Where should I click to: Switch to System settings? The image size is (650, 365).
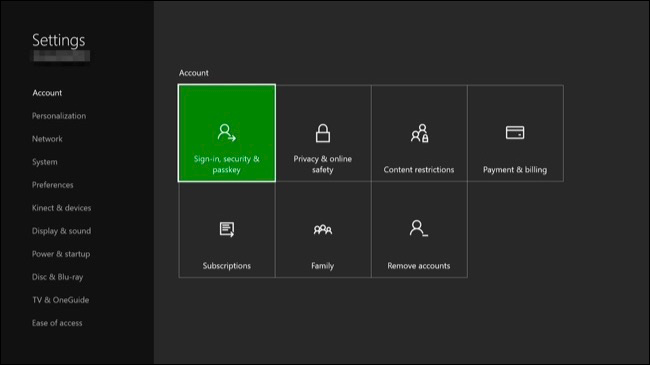(45, 162)
